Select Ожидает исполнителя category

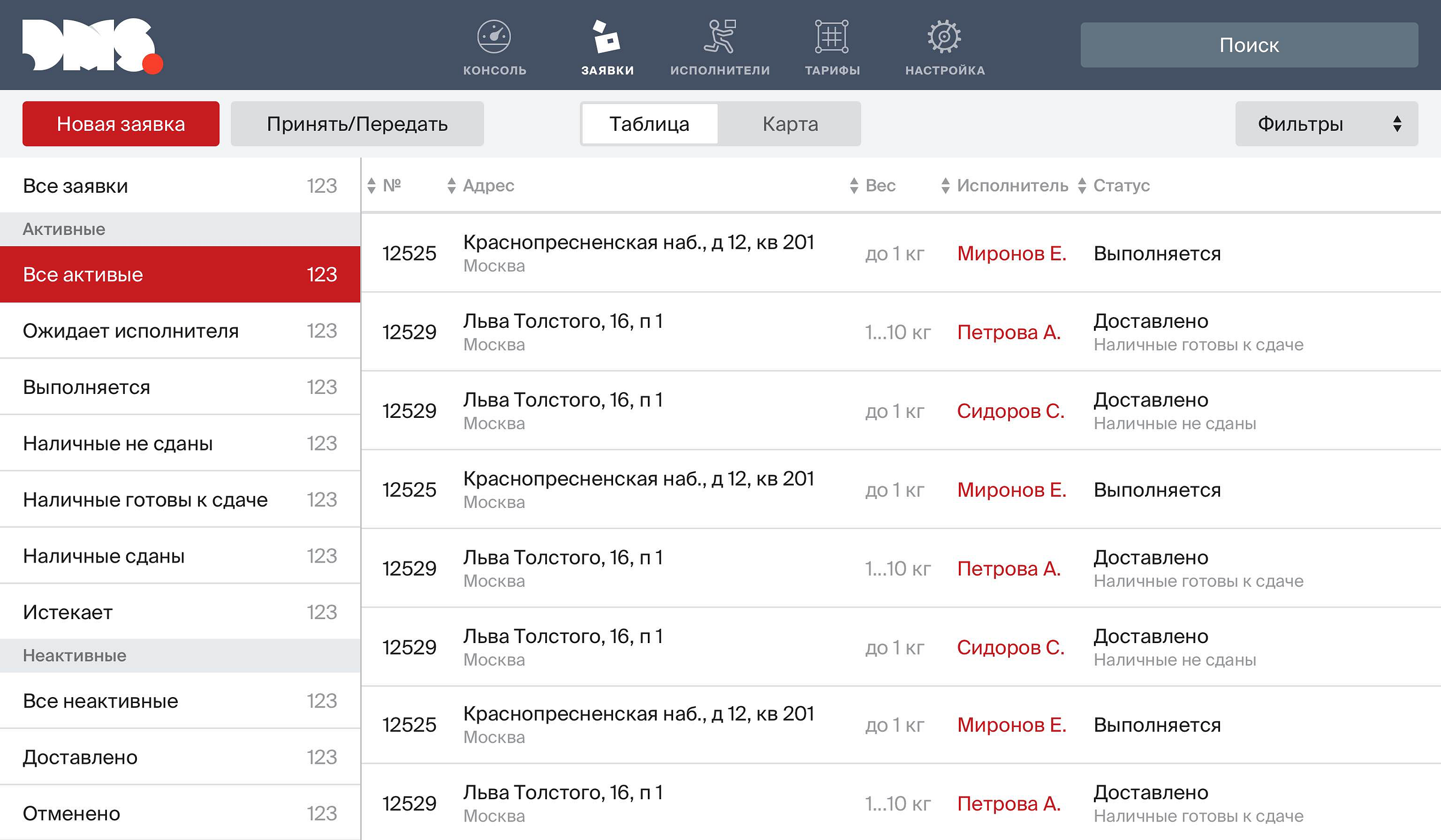[180, 331]
